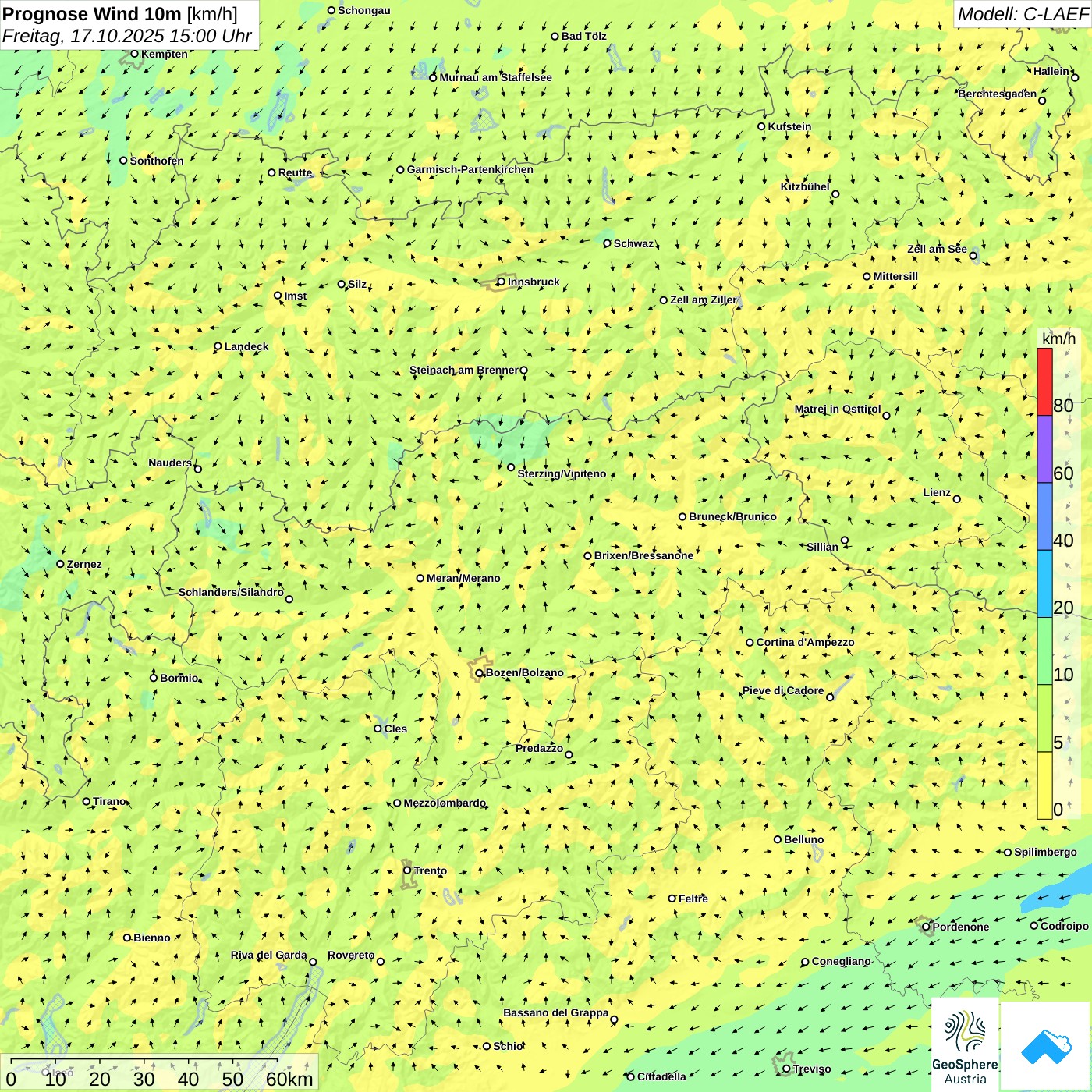Click the date "Freitag, 17.10.2025 15:00 Uhr"
Viewport: 1092px width, 1092px height.
click(x=127, y=36)
